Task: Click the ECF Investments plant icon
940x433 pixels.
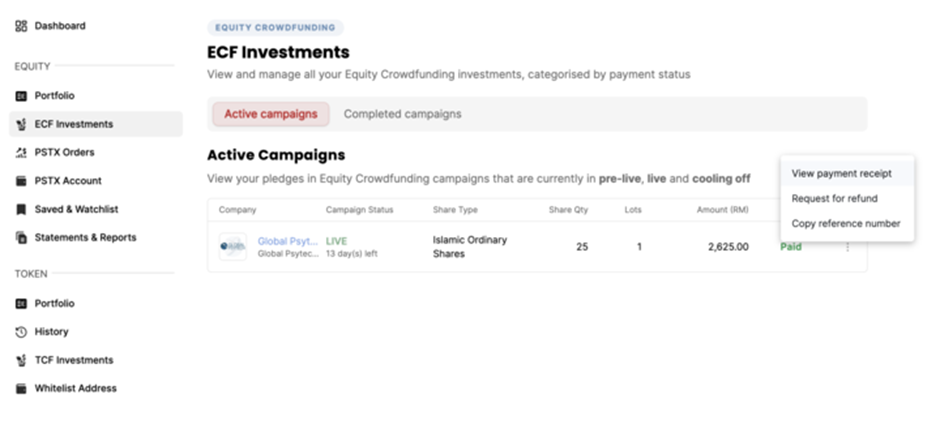Action: point(21,124)
